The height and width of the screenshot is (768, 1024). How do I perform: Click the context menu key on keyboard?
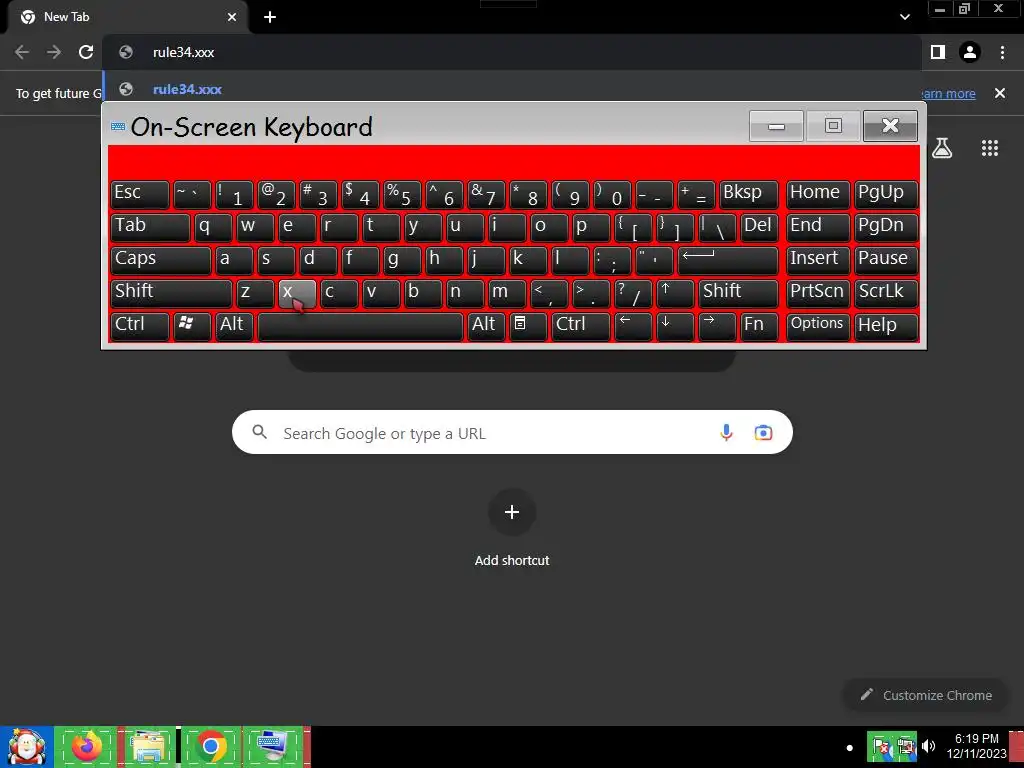(528, 326)
